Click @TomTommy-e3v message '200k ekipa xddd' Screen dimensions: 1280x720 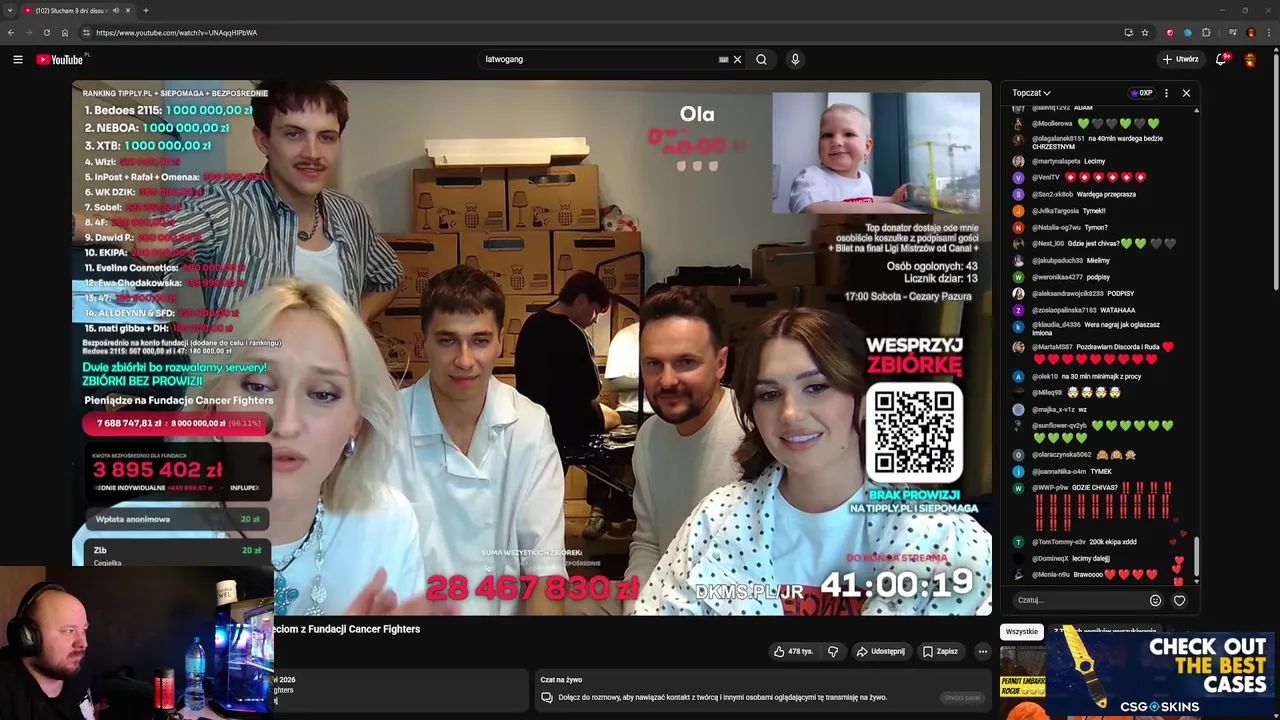tap(1114, 542)
